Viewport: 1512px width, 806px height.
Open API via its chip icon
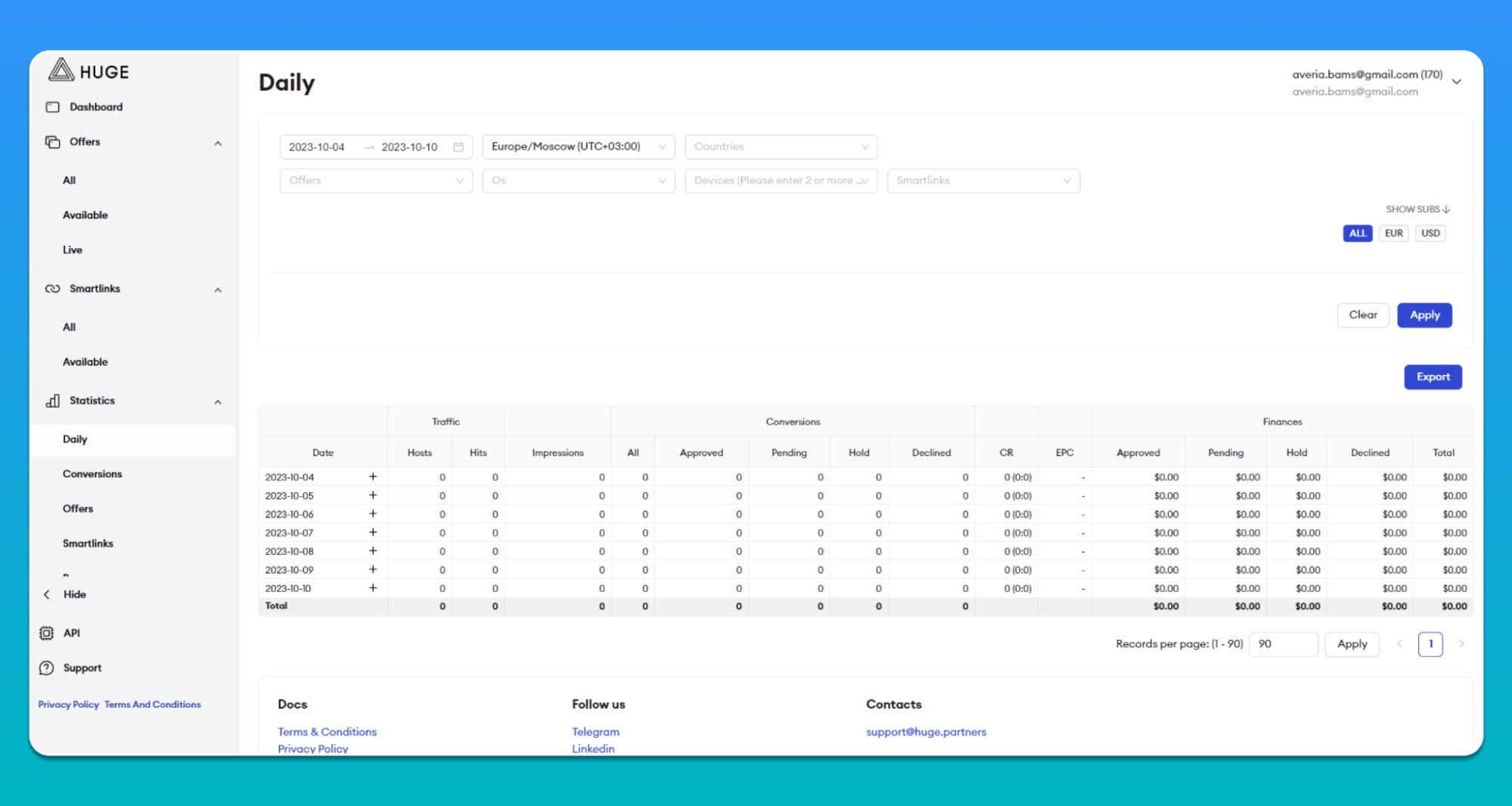[x=47, y=633]
